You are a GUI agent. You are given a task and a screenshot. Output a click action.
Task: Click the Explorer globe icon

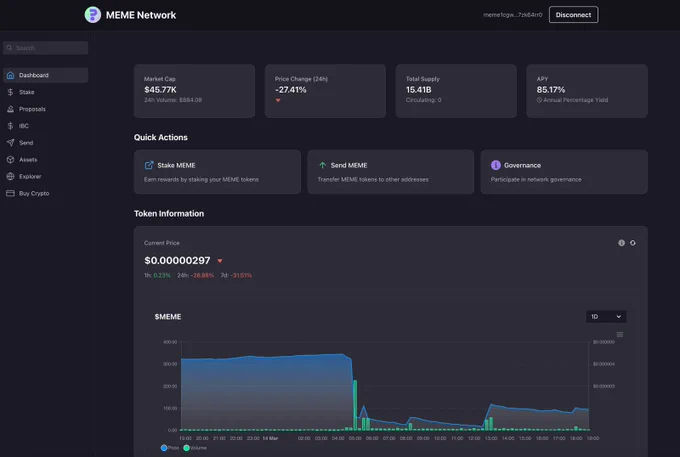10,176
